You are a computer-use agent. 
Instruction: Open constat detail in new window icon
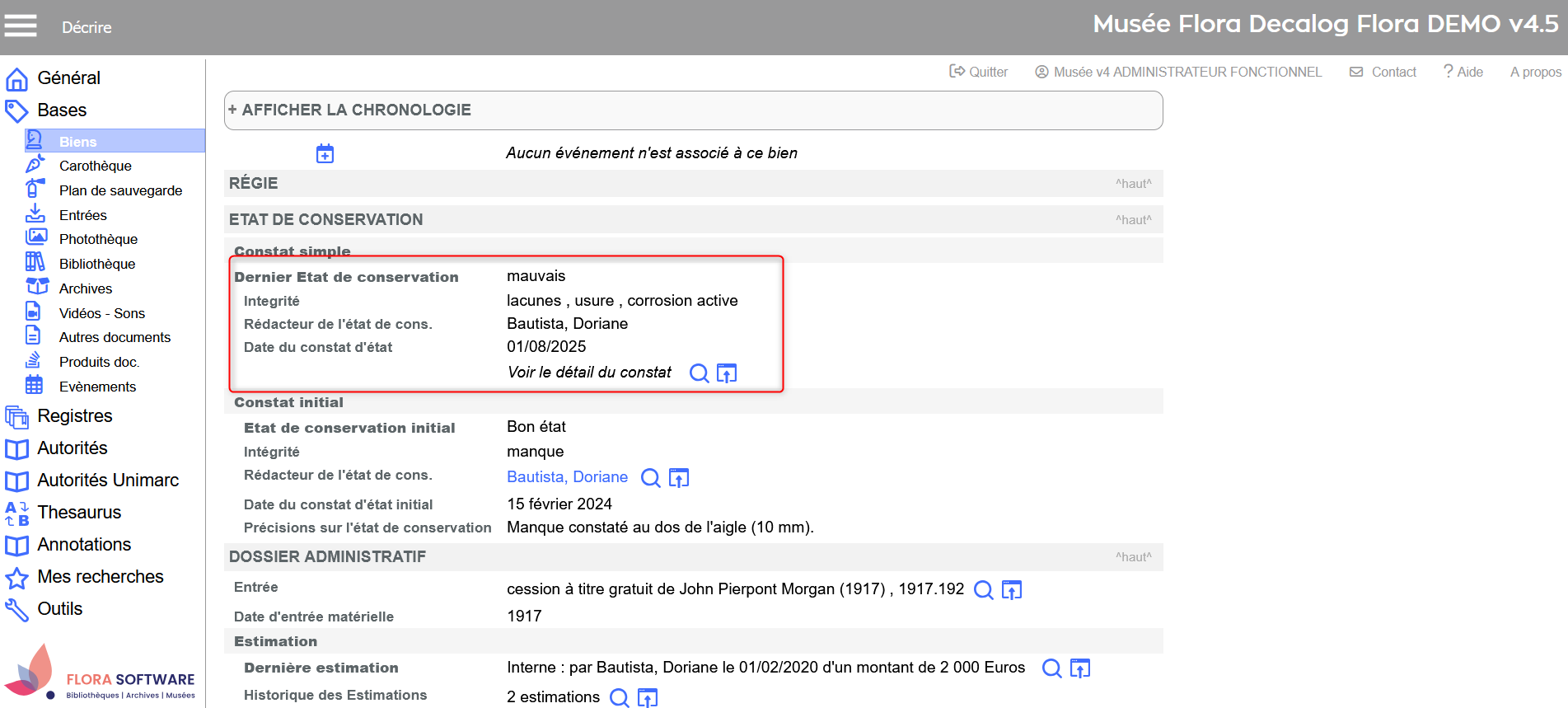727,373
